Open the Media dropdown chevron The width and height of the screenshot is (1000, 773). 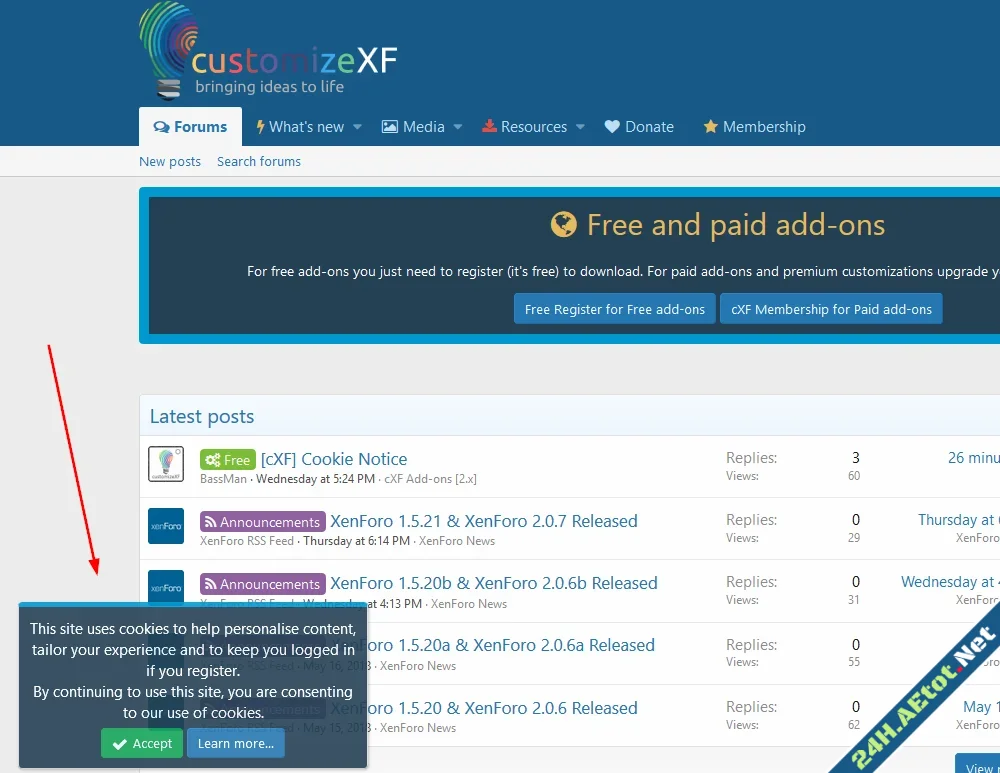pos(457,127)
